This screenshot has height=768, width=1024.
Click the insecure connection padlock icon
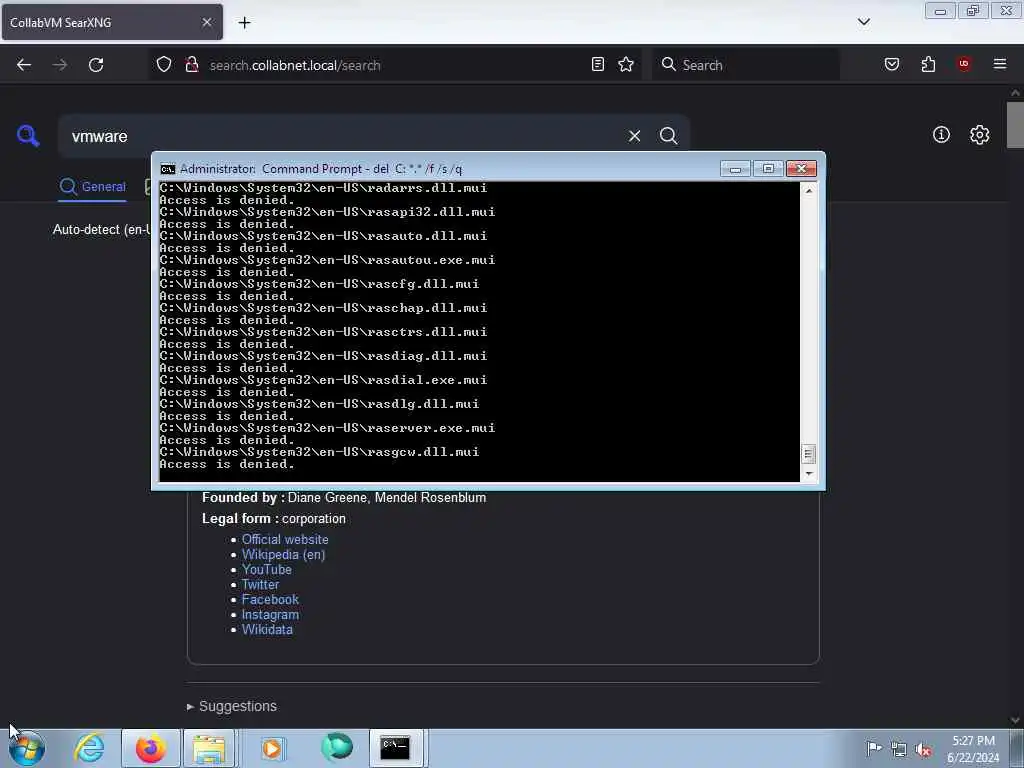pyautogui.click(x=191, y=65)
